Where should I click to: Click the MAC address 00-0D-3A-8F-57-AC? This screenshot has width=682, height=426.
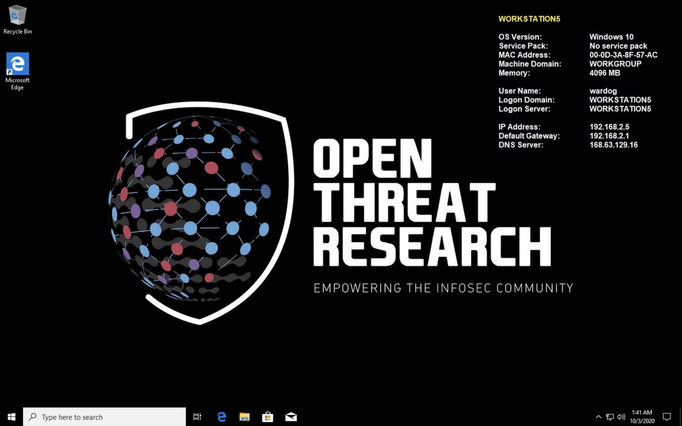(623, 55)
